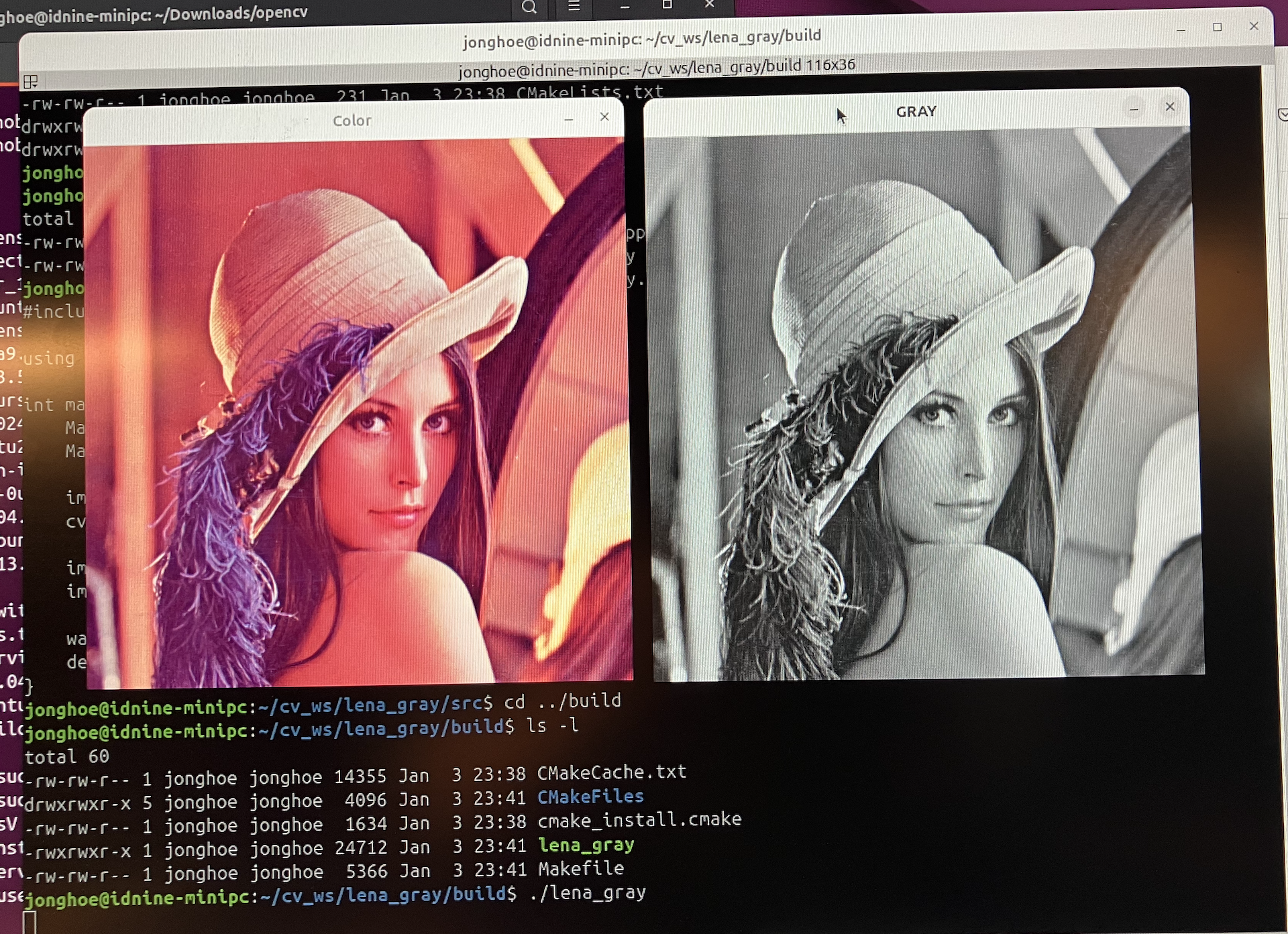
Task: Maximize the lena_gray/build terminal window
Action: coord(1218,27)
